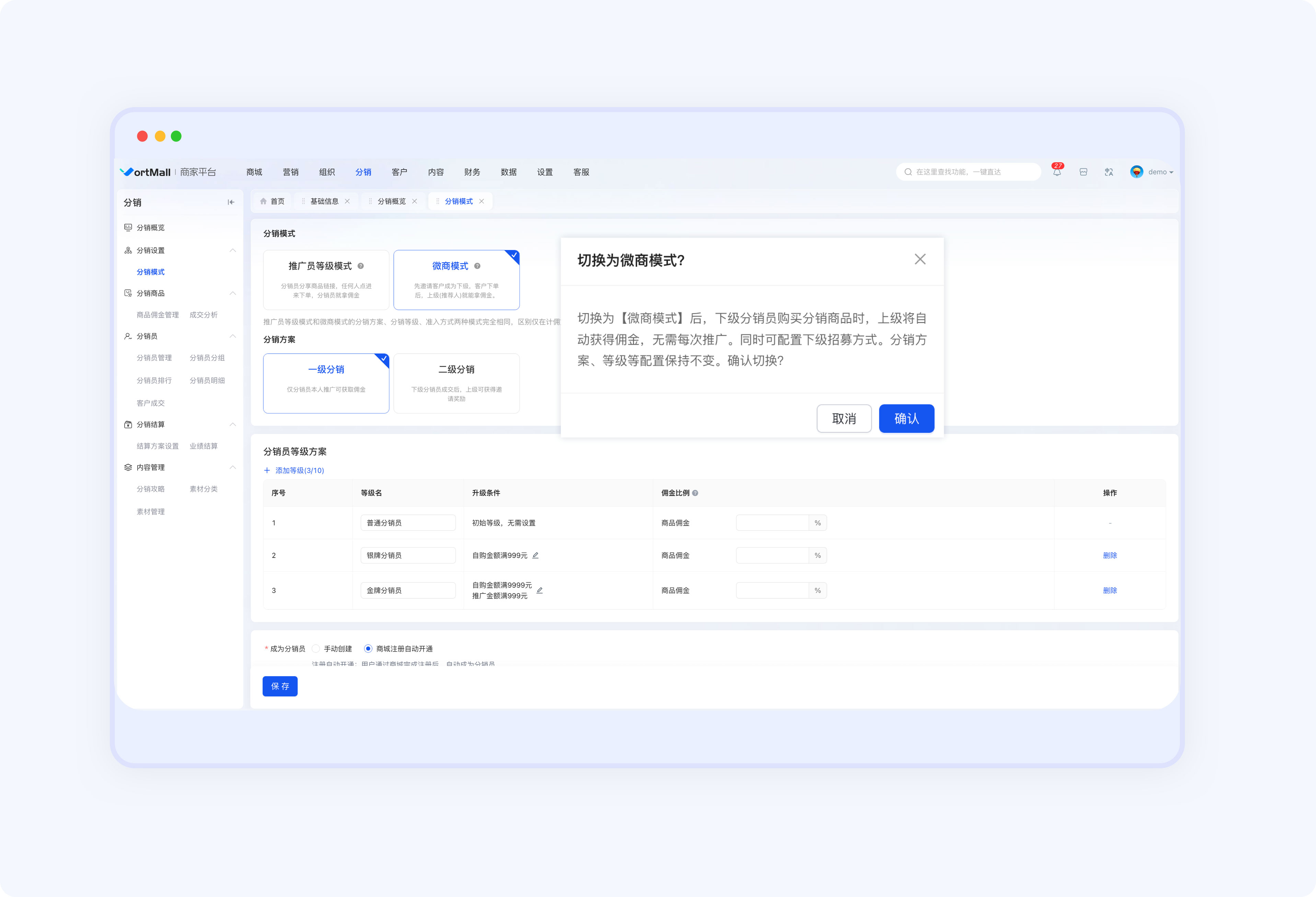This screenshot has width=1316, height=897.
Task: Click the 分销结算 sidebar icon
Action: [x=128, y=425]
